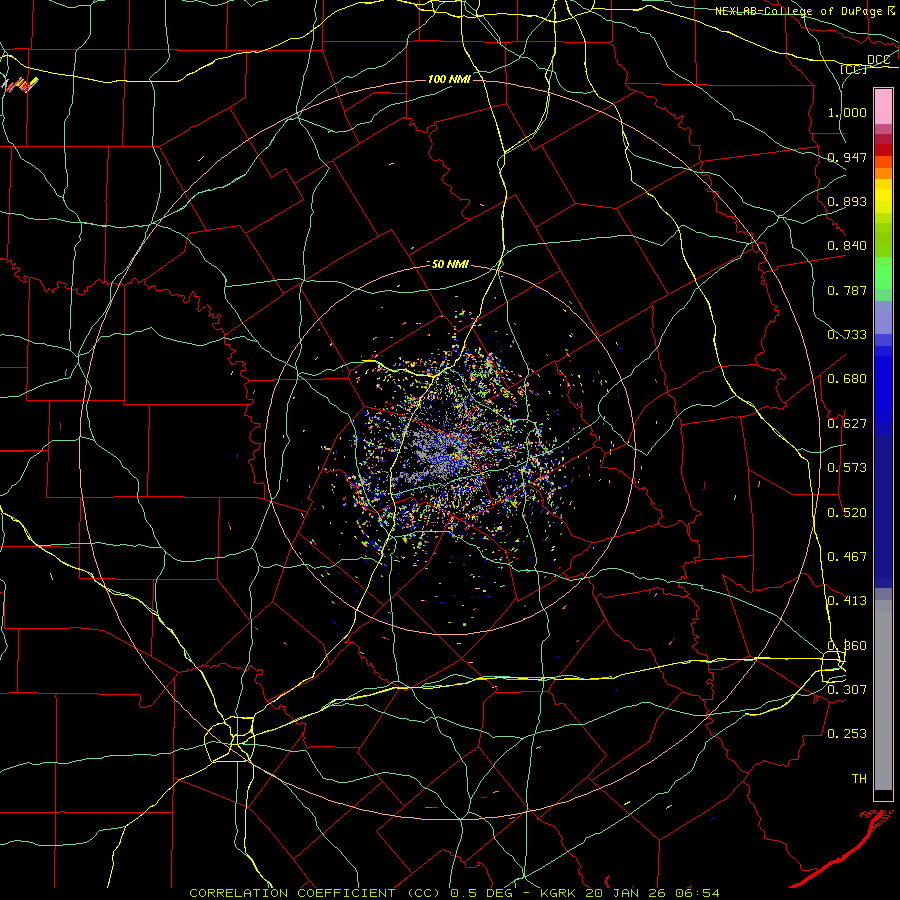Viewport: 900px width, 900px height.
Task: Select the 0.520 scale value
Action: [x=847, y=513]
